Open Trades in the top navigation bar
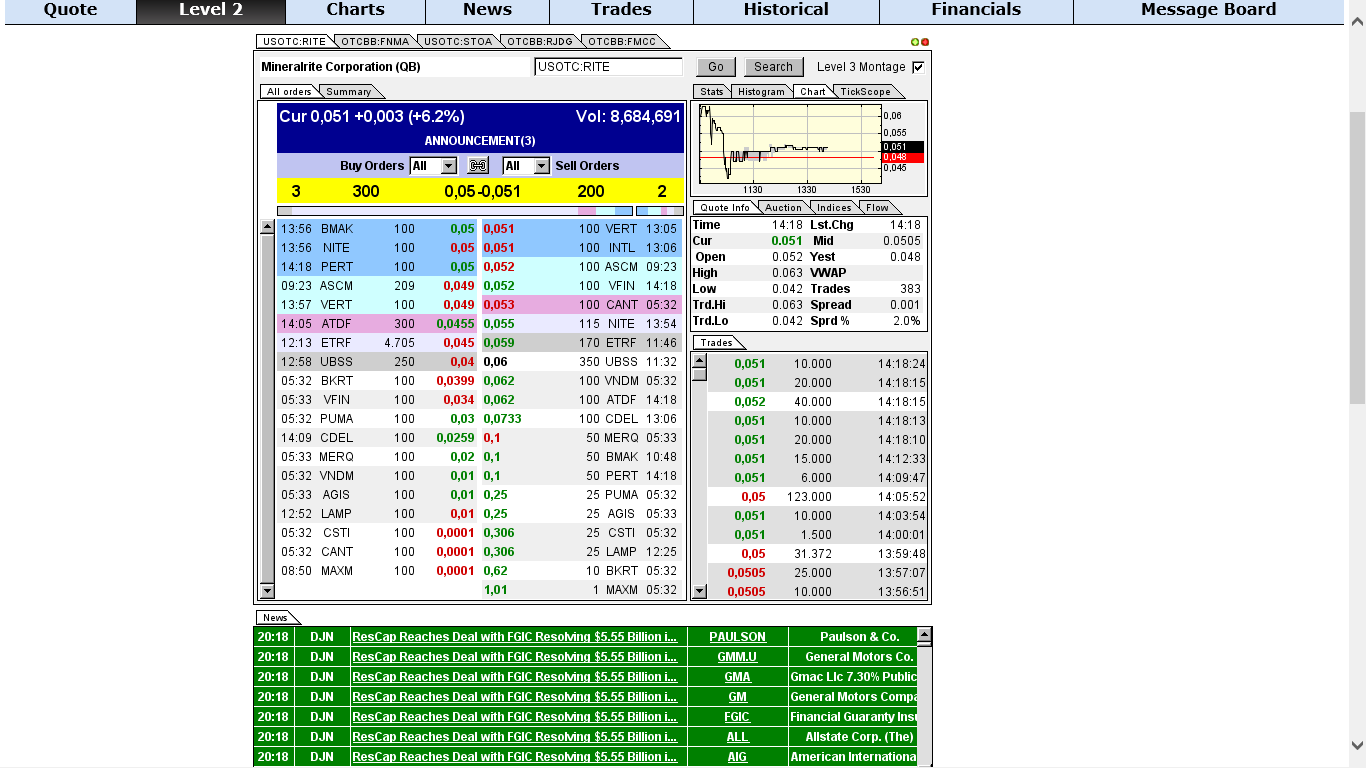 tap(621, 11)
